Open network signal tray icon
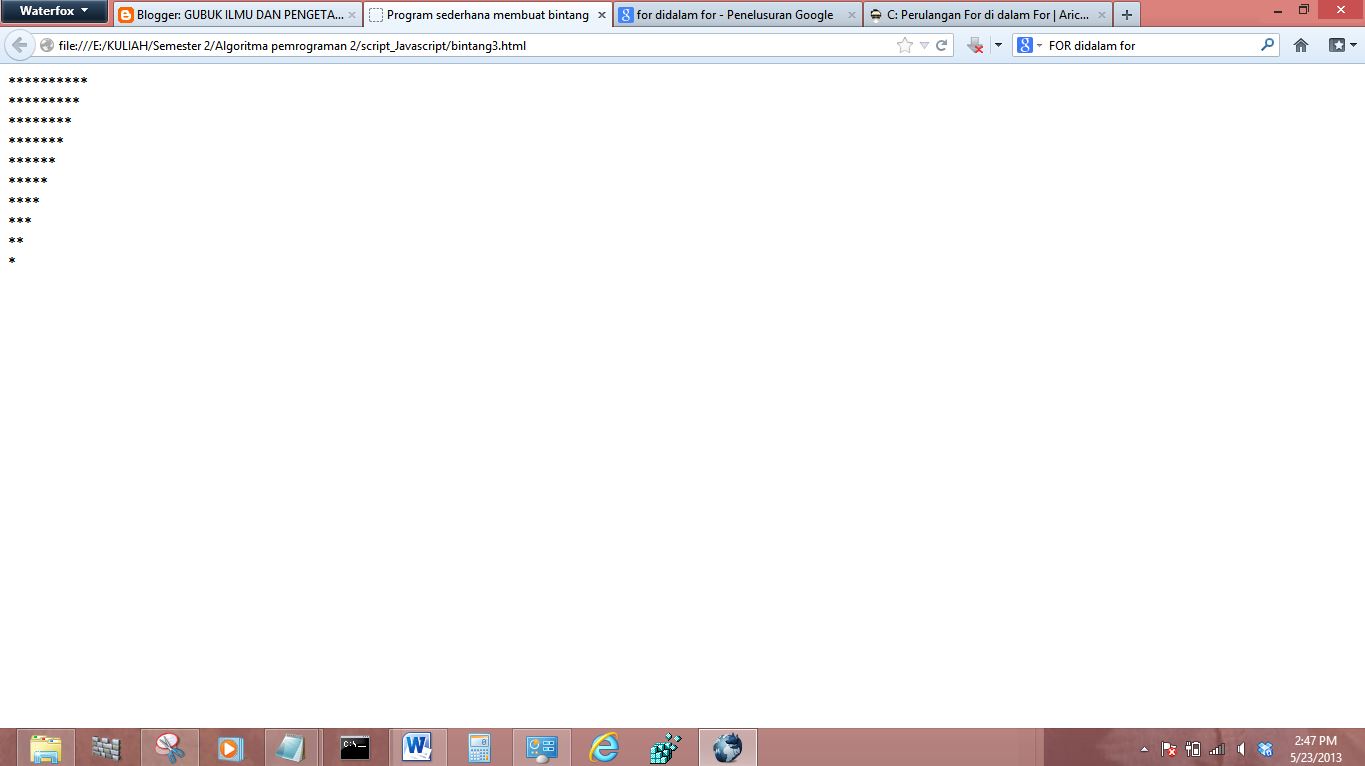 (x=1217, y=749)
